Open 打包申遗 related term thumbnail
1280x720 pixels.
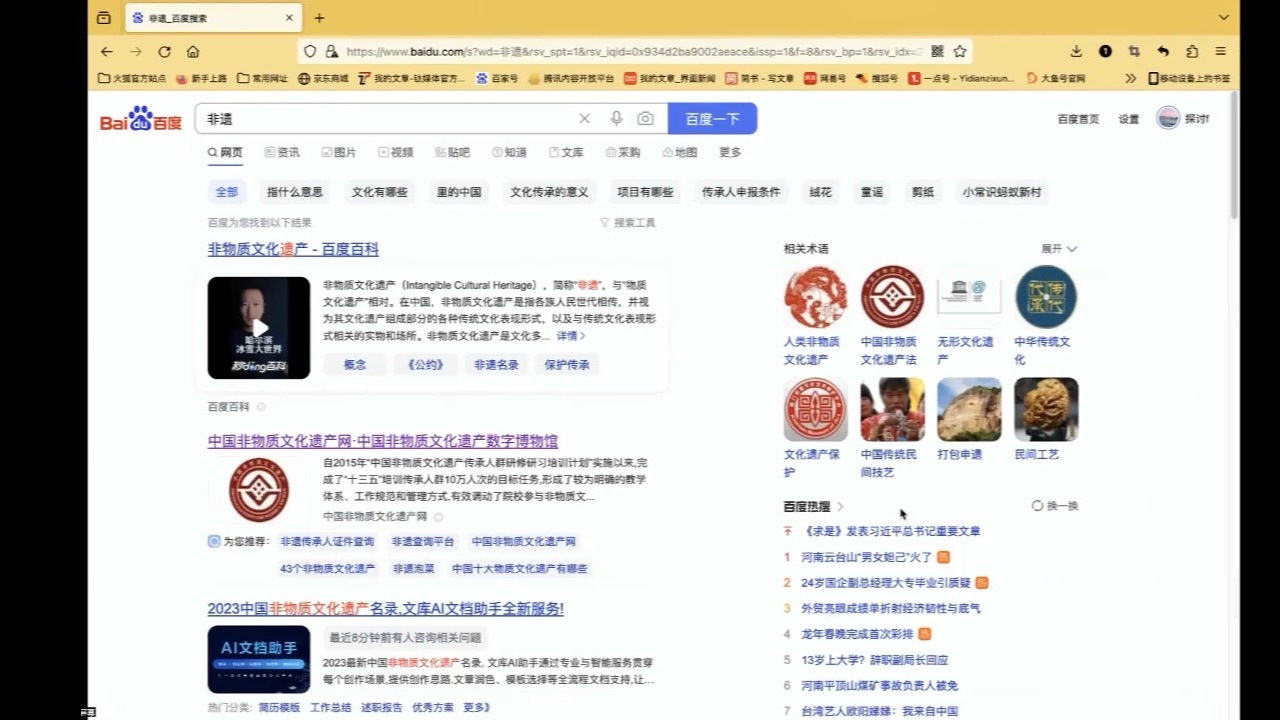[969, 409]
